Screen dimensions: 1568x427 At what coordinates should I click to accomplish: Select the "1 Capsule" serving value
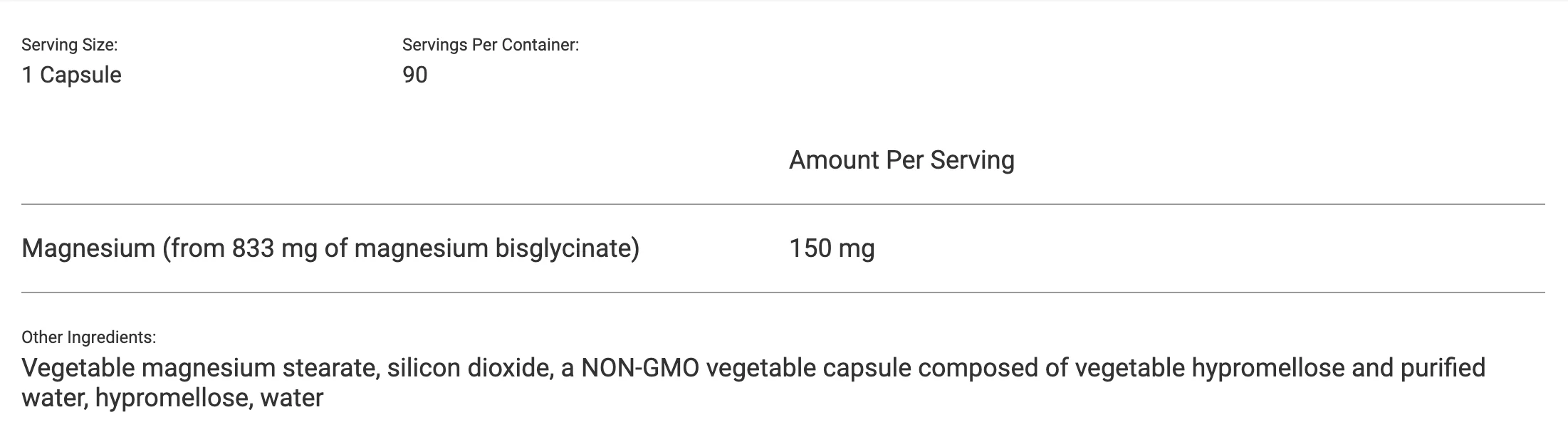point(71,75)
